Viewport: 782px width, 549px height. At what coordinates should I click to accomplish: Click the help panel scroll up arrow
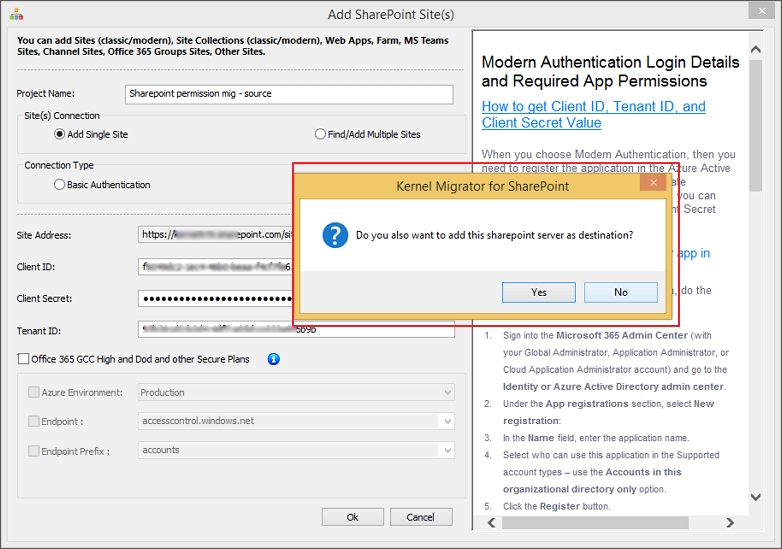click(756, 49)
